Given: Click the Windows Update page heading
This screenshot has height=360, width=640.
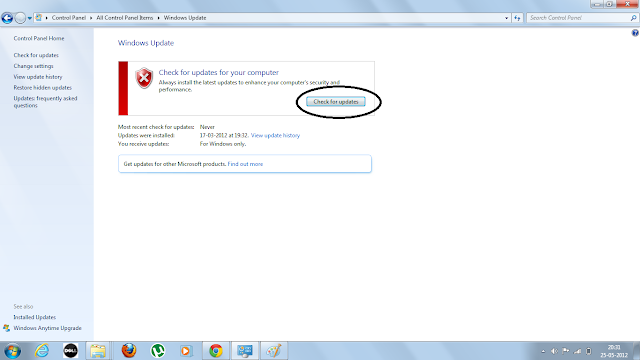Looking at the screenshot, I should (x=146, y=43).
